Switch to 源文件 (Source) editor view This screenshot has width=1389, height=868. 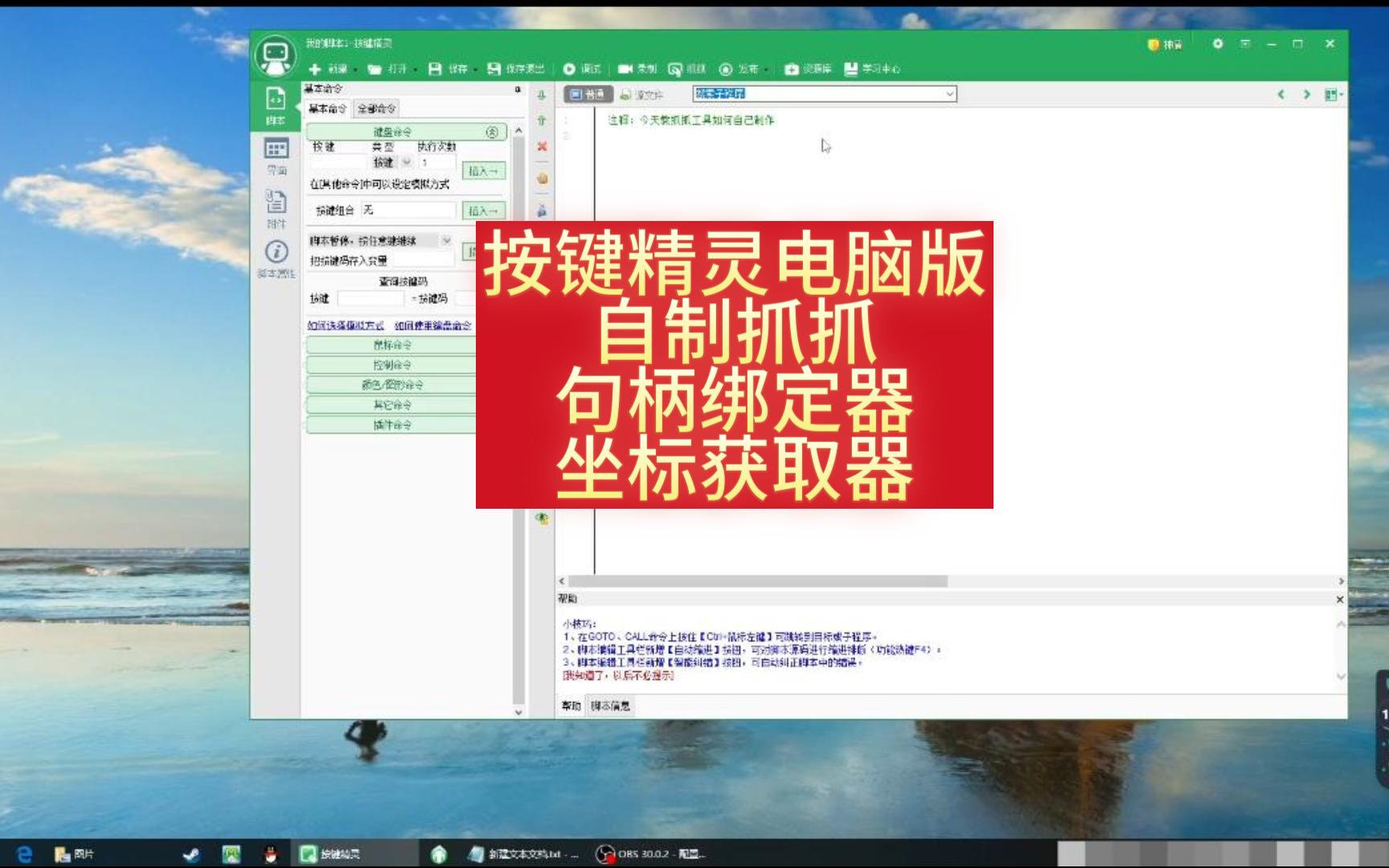click(642, 95)
